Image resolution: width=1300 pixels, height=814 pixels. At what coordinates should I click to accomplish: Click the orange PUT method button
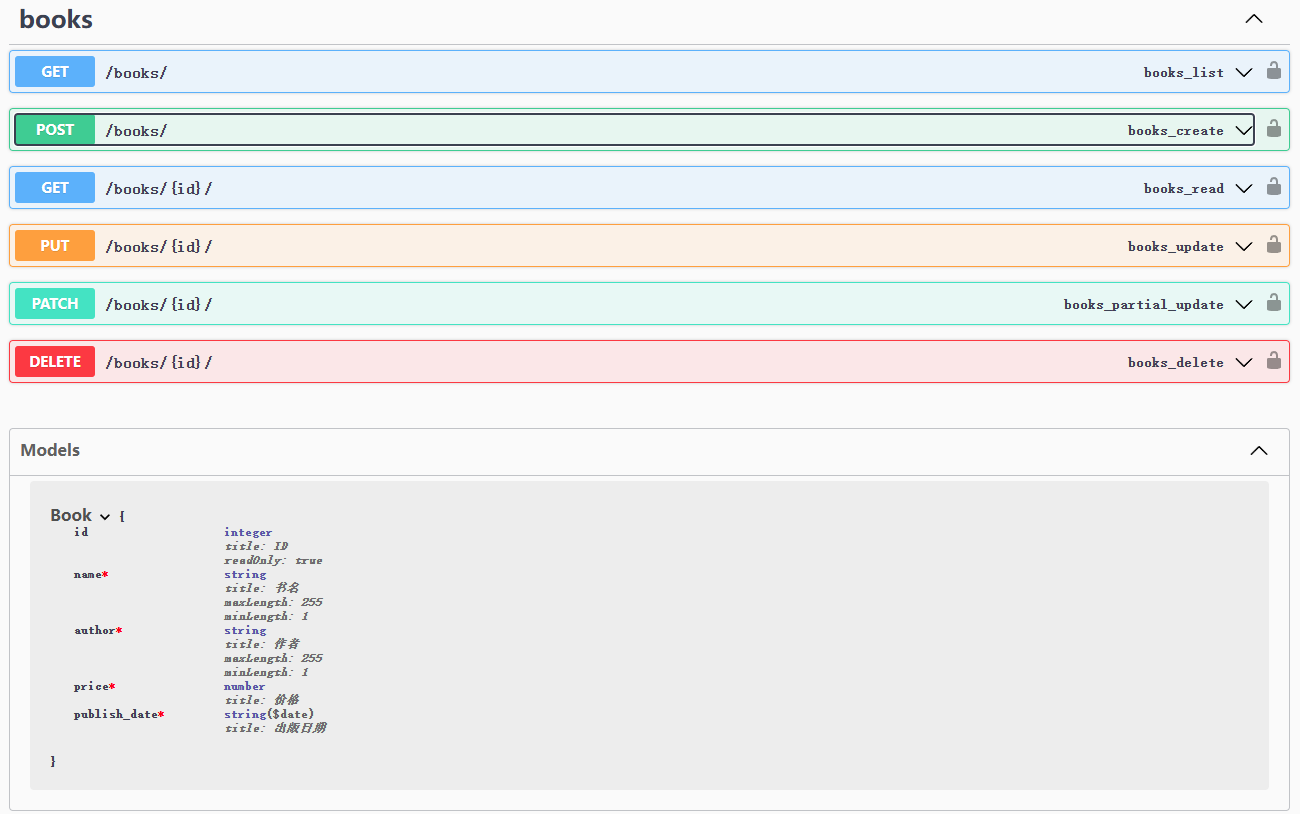pyautogui.click(x=55, y=246)
